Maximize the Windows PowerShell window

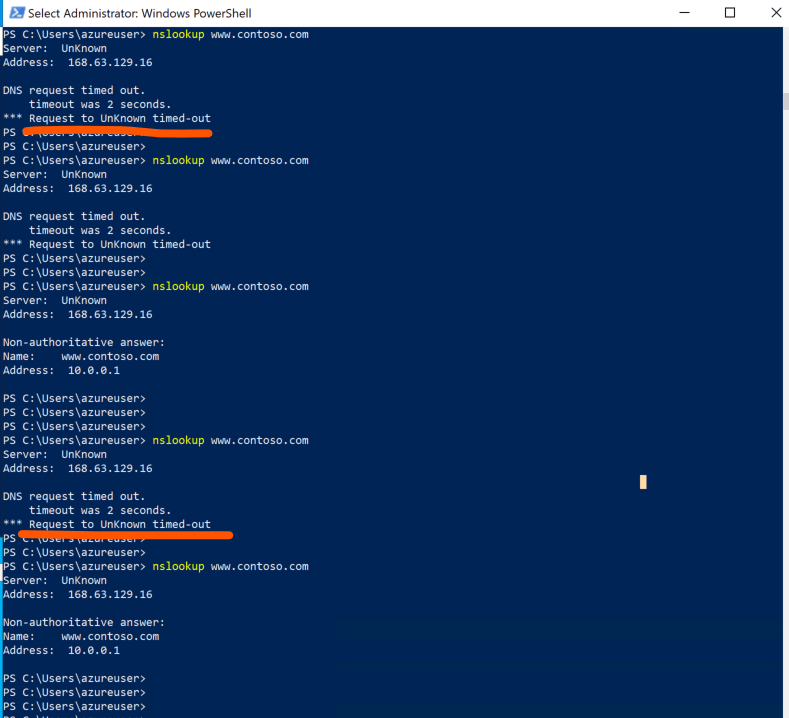click(x=730, y=13)
